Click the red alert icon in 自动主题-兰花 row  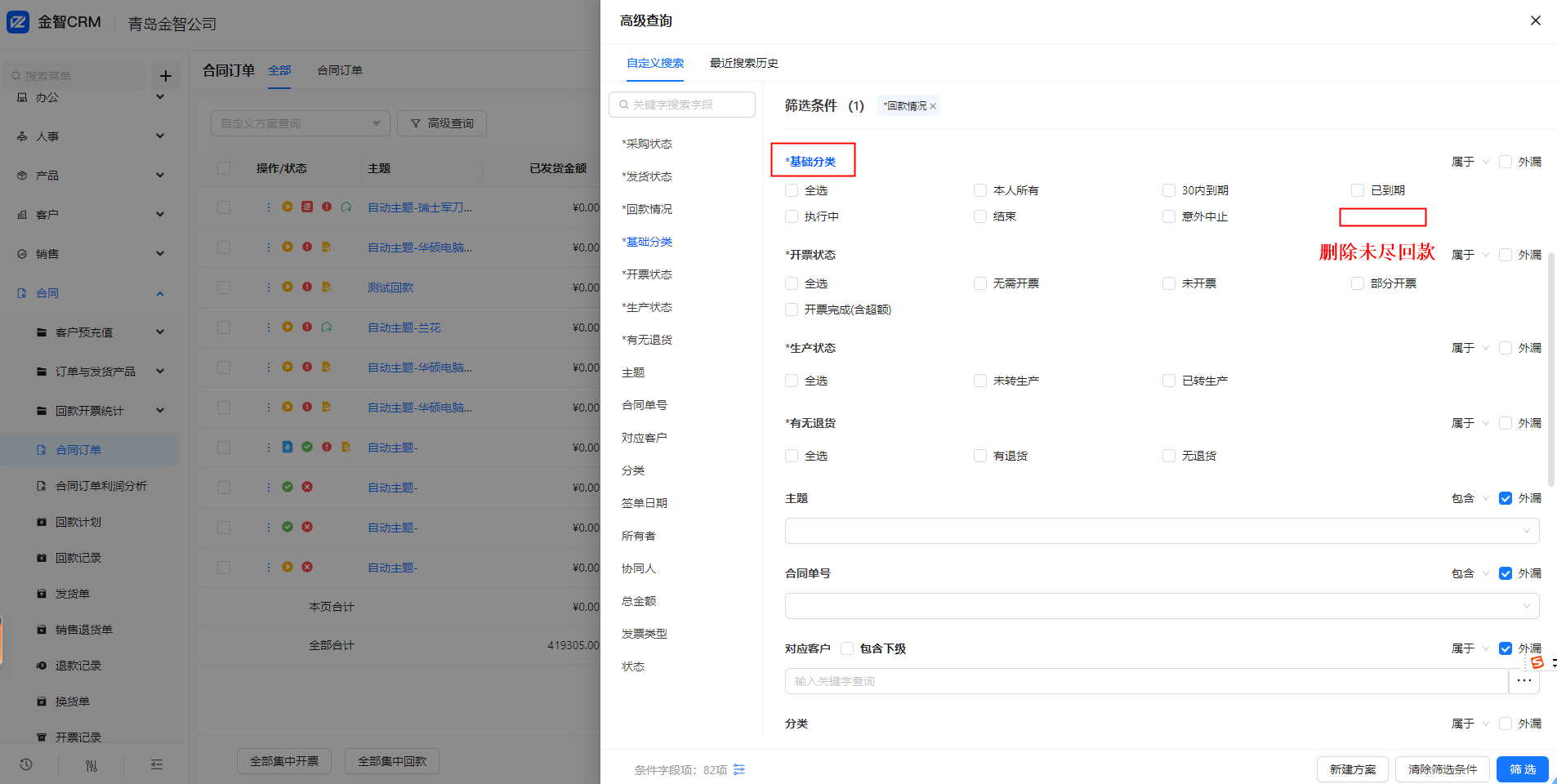tap(307, 327)
